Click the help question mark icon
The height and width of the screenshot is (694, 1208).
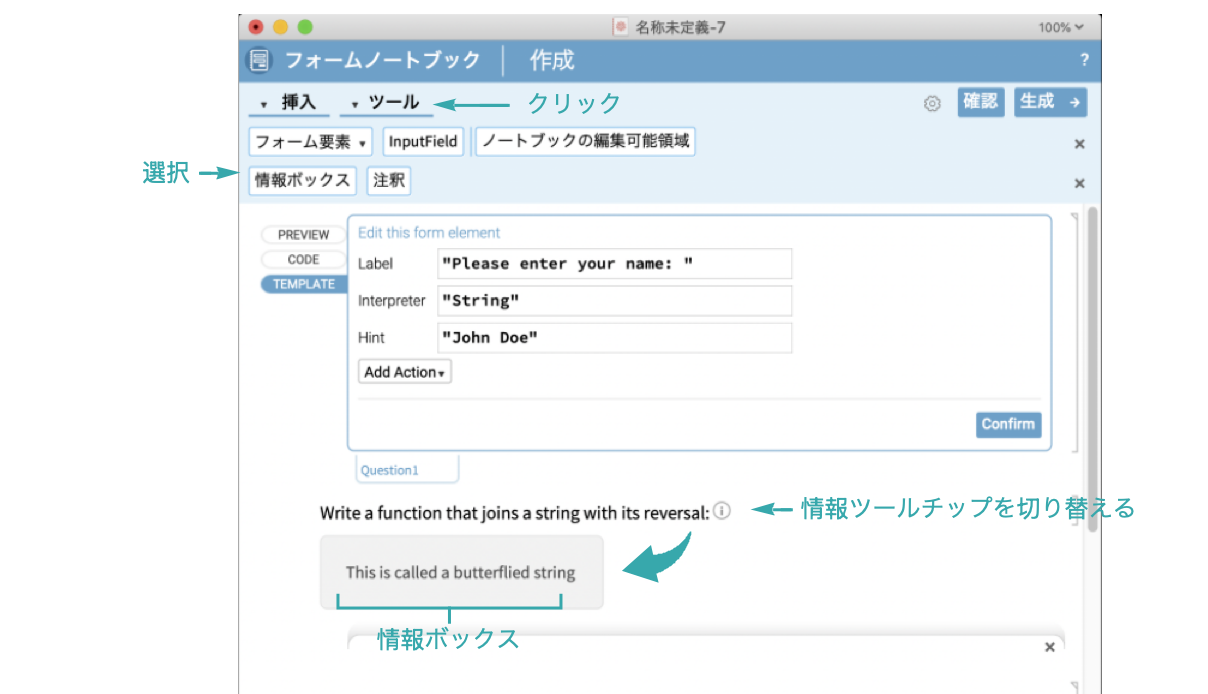(x=1084, y=60)
